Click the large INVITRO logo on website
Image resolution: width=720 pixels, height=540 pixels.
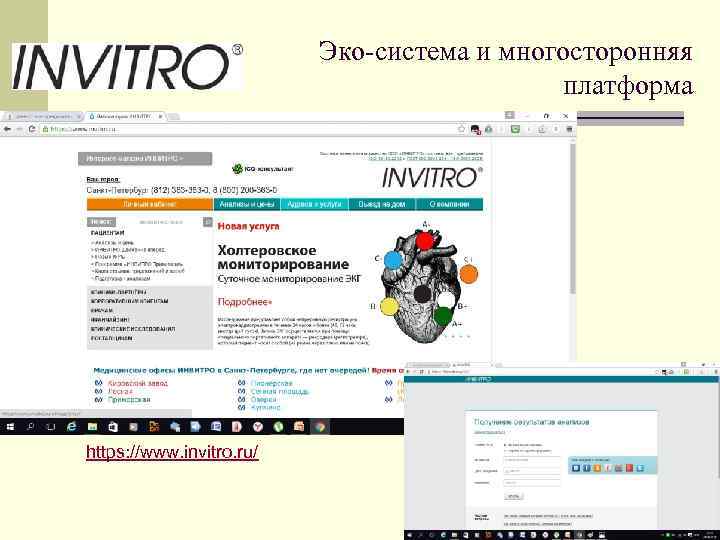[433, 178]
